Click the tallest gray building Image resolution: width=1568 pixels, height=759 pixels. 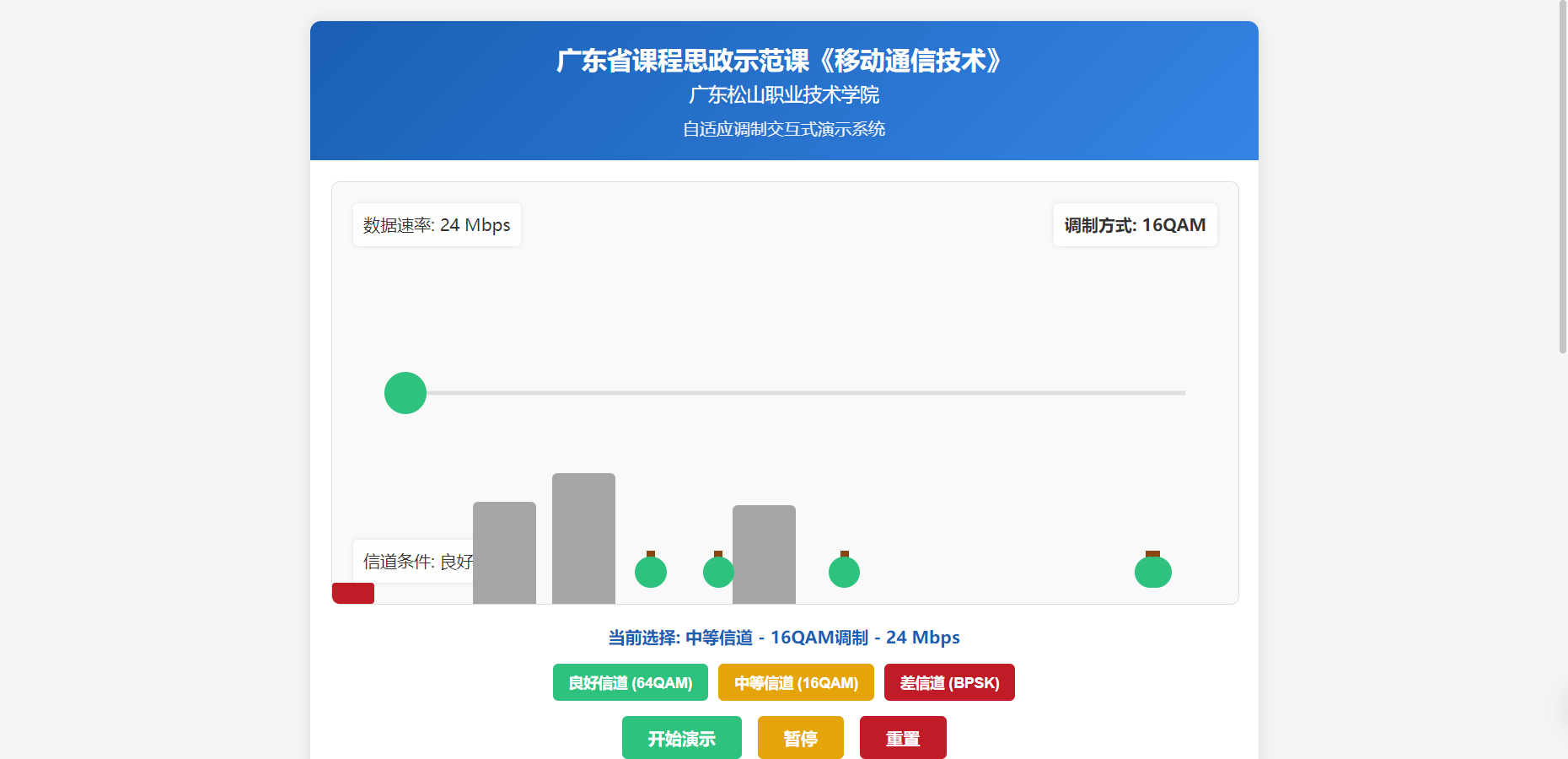(x=583, y=538)
